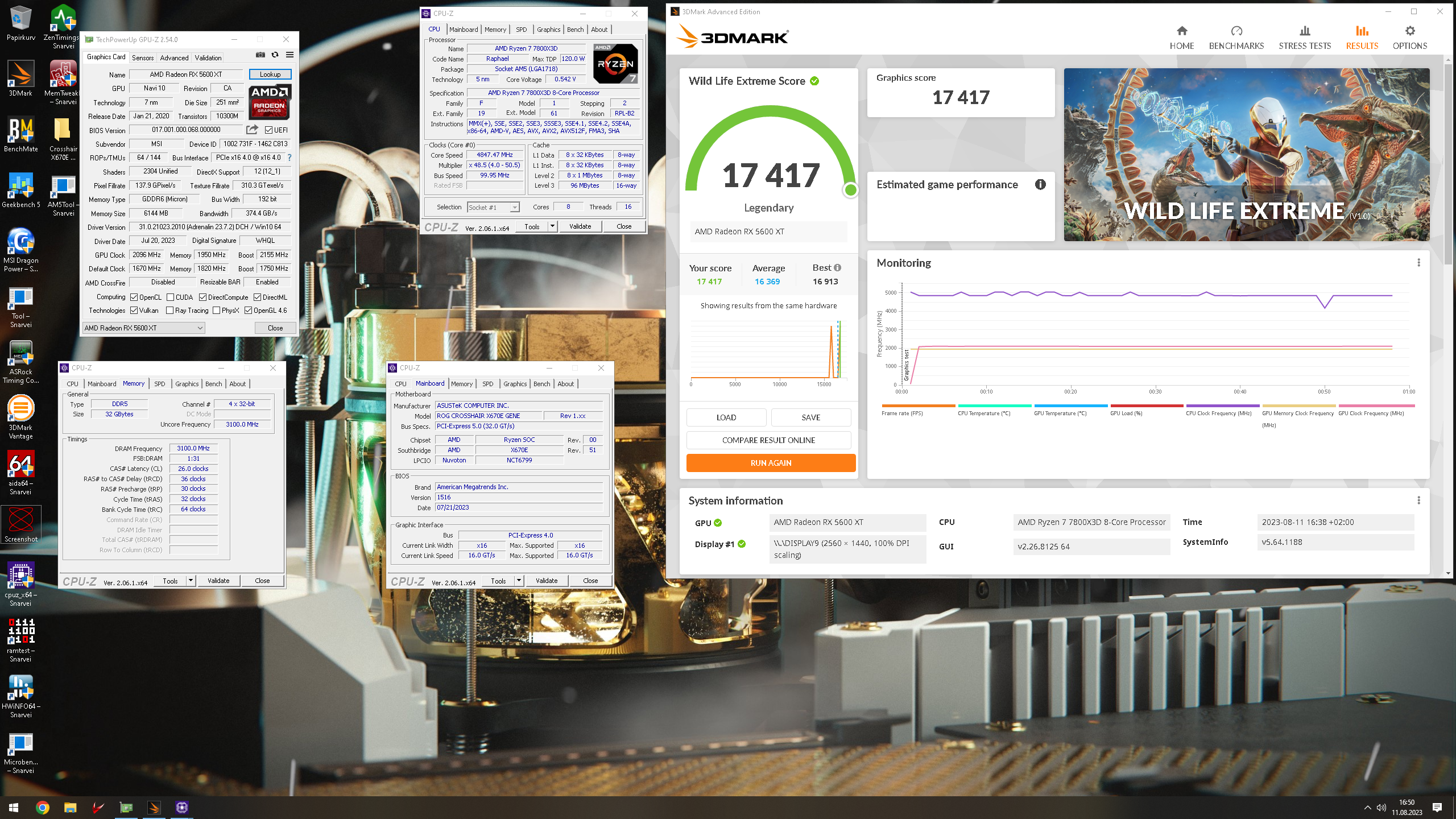Toggle the Vulkan checkbox in GPU-Z

click(134, 311)
